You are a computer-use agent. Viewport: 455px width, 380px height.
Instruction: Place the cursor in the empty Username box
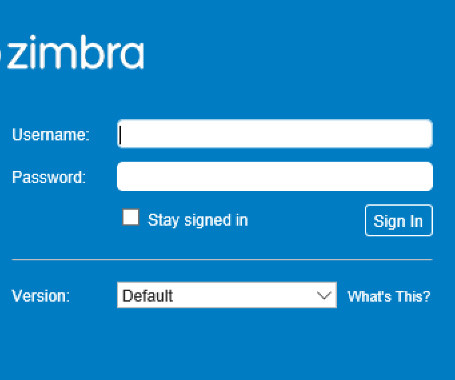275,134
